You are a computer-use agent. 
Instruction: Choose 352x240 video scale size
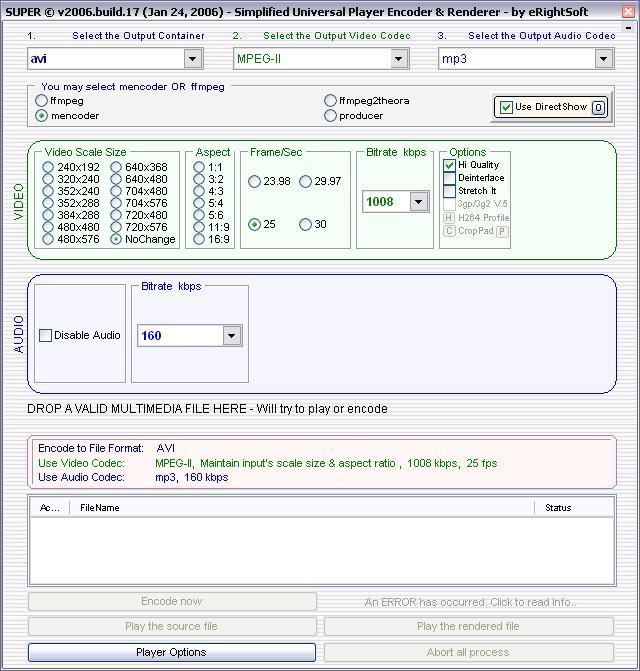(48, 191)
